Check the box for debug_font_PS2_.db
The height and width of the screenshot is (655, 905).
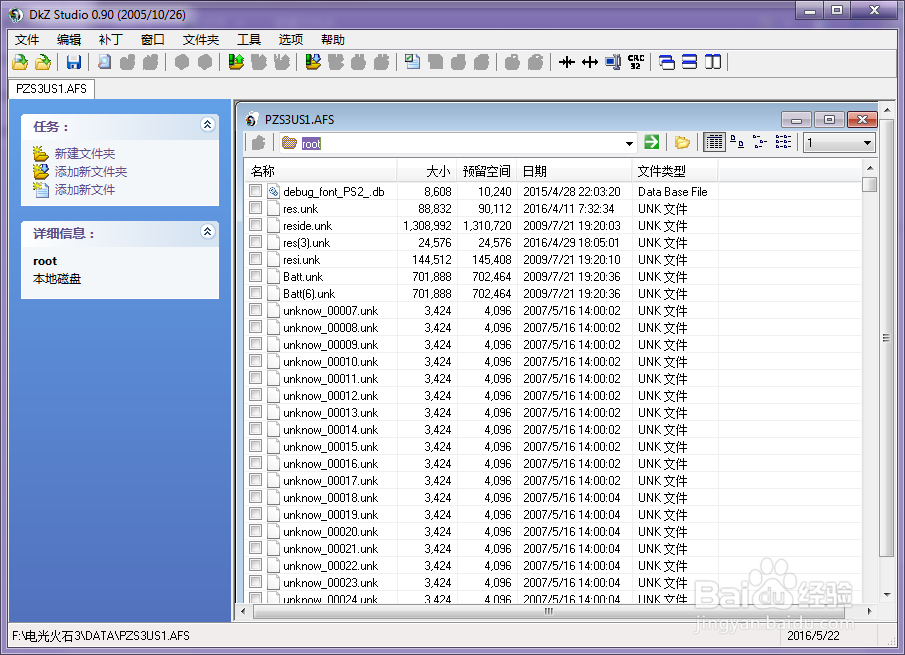[x=256, y=191]
